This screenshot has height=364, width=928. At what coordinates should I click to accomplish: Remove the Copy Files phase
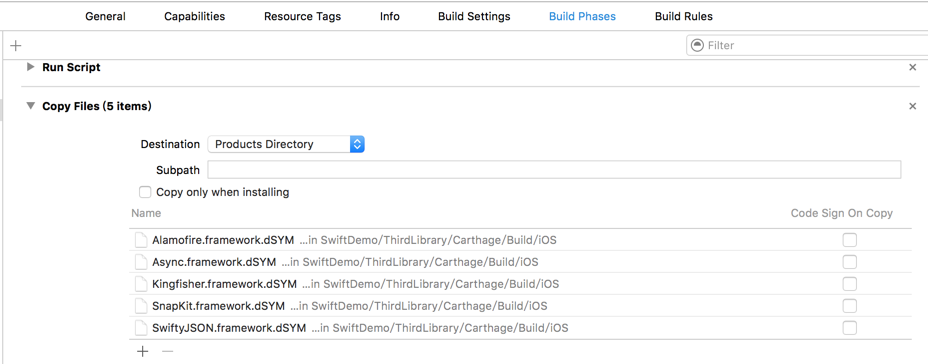click(913, 107)
